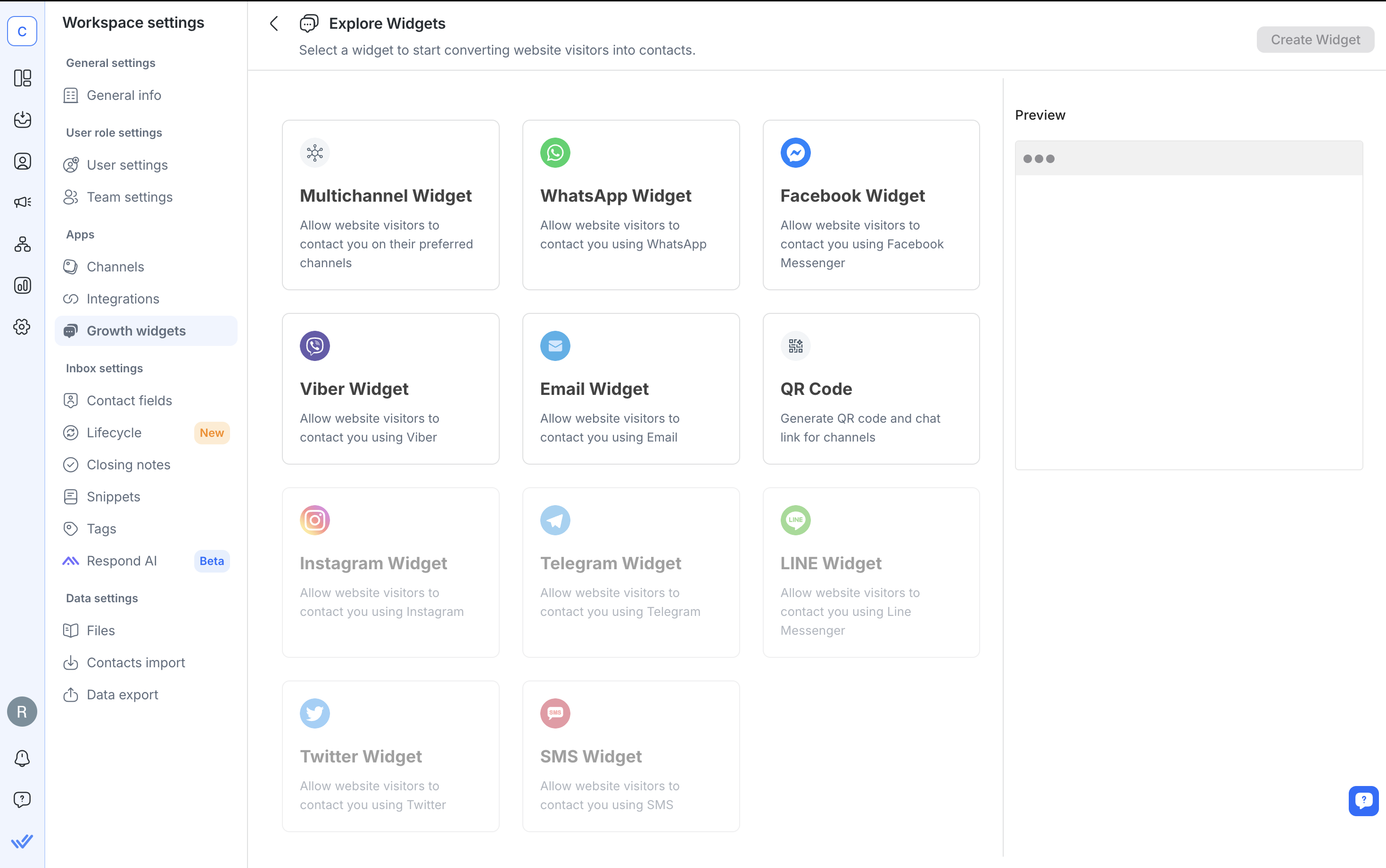Open the Dashboard icon in the sidebar
This screenshot has width=1386, height=868.
[x=22, y=78]
